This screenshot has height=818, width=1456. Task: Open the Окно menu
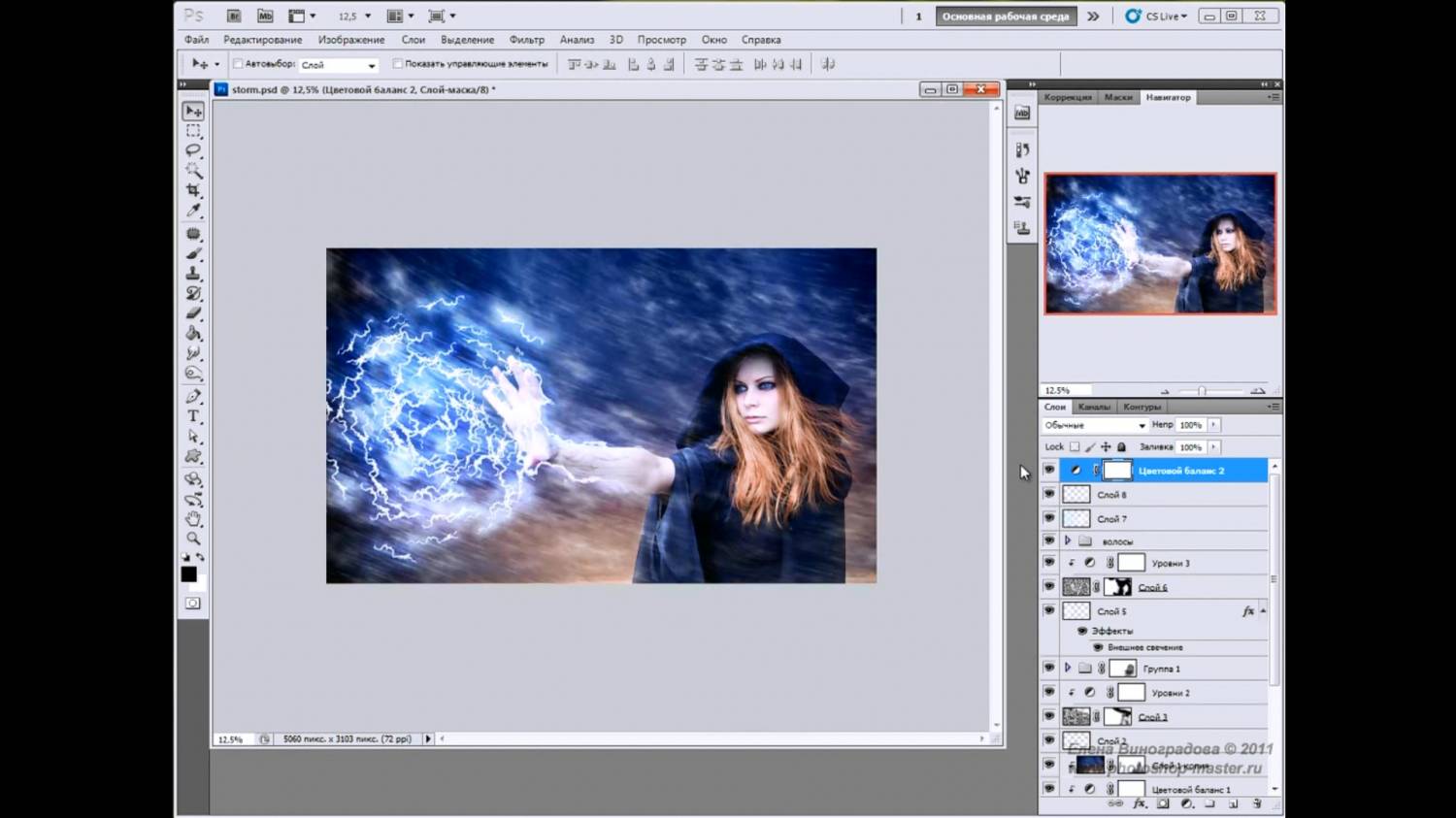coord(714,40)
